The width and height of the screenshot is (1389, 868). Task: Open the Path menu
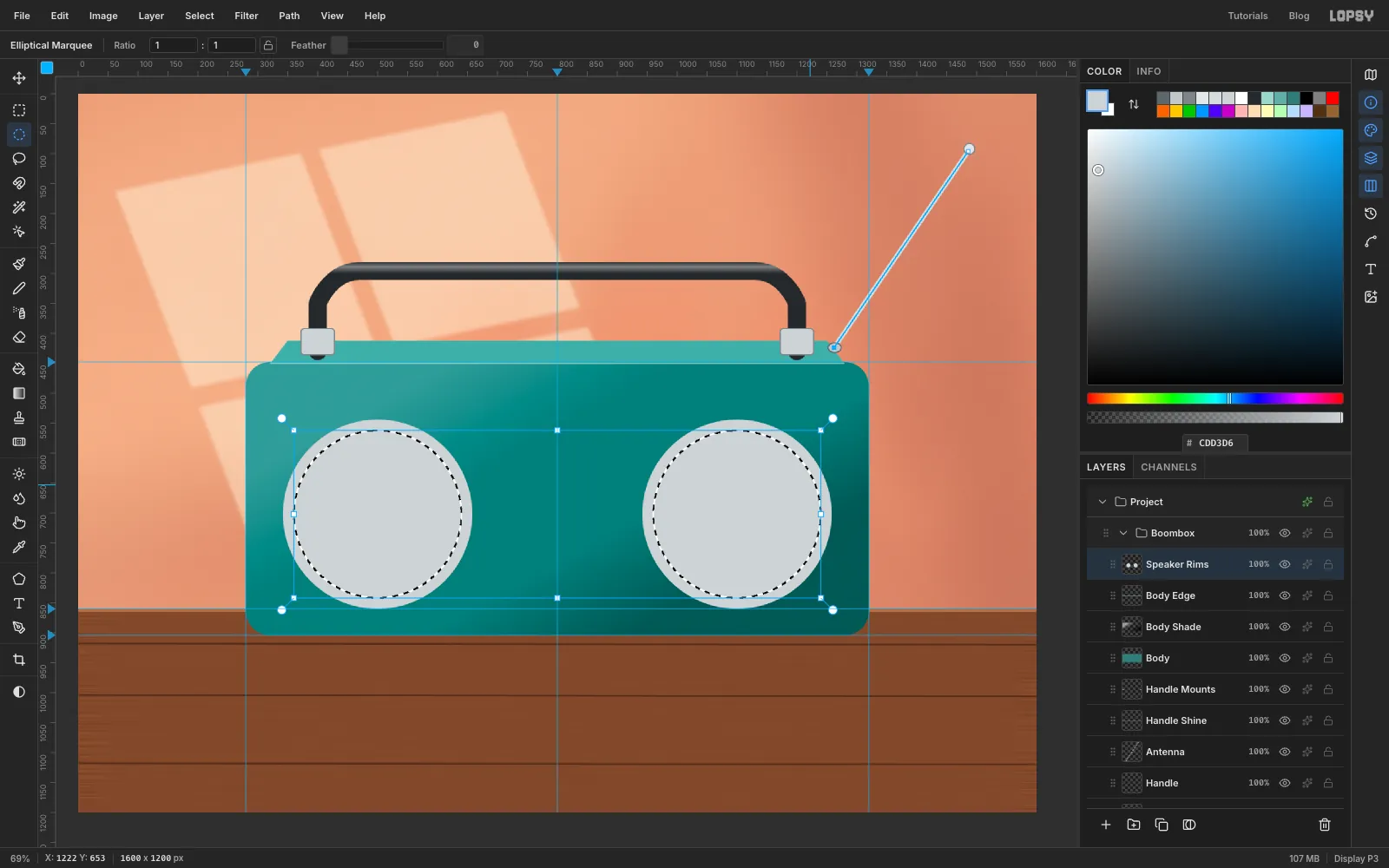(289, 16)
